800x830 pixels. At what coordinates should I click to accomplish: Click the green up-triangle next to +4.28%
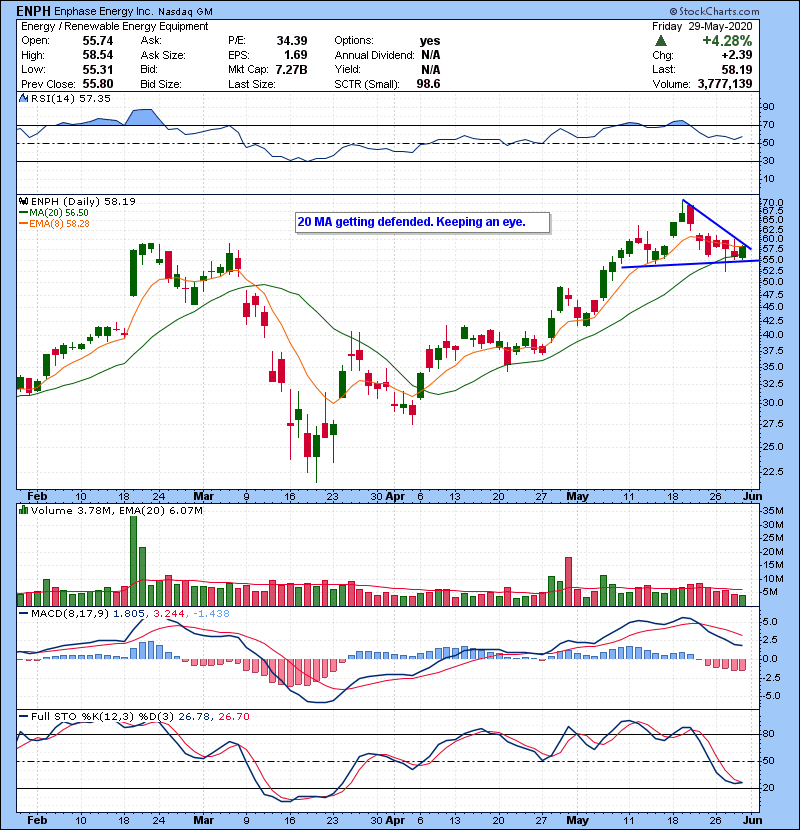660,41
